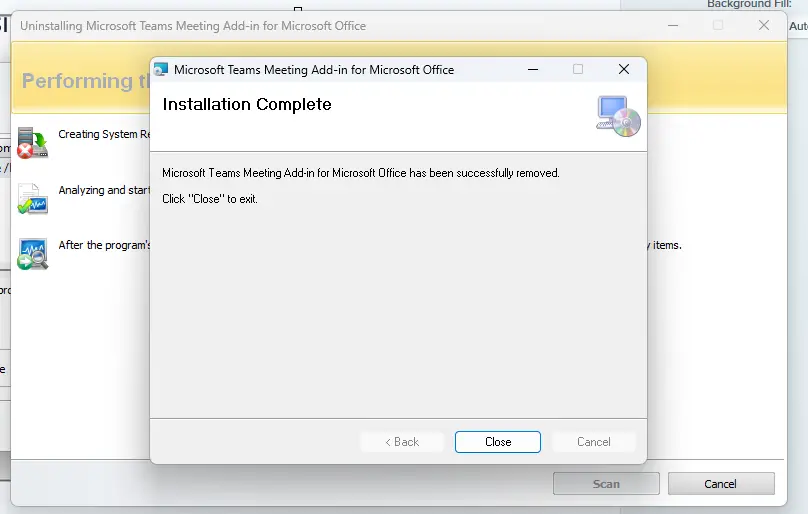Click the greyed-out Back button
This screenshot has width=808, height=514.
pyautogui.click(x=402, y=442)
